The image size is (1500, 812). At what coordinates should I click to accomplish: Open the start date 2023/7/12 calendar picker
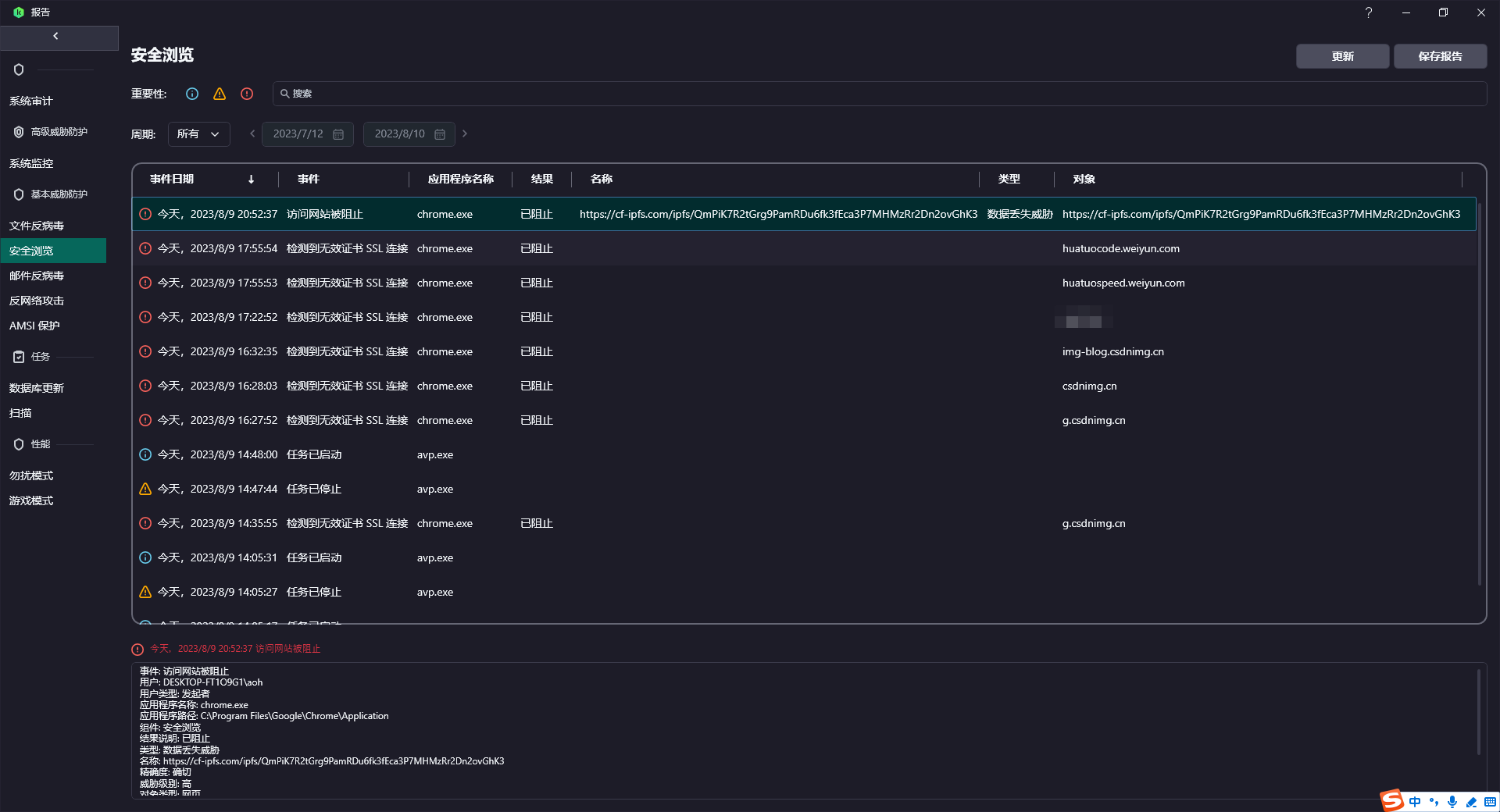point(338,134)
